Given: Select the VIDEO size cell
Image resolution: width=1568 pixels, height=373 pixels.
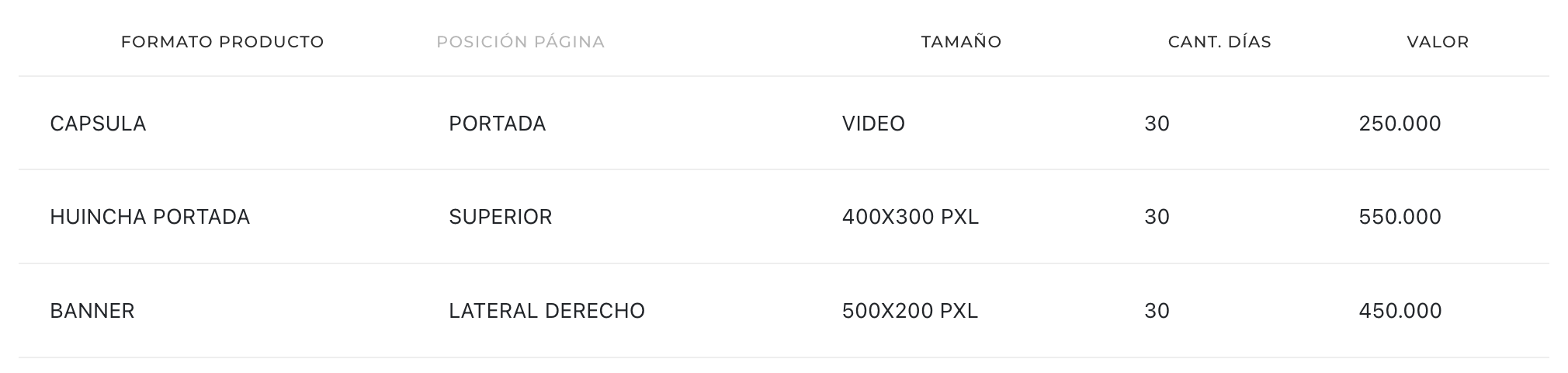Looking at the screenshot, I should pyautogui.click(x=874, y=124).
